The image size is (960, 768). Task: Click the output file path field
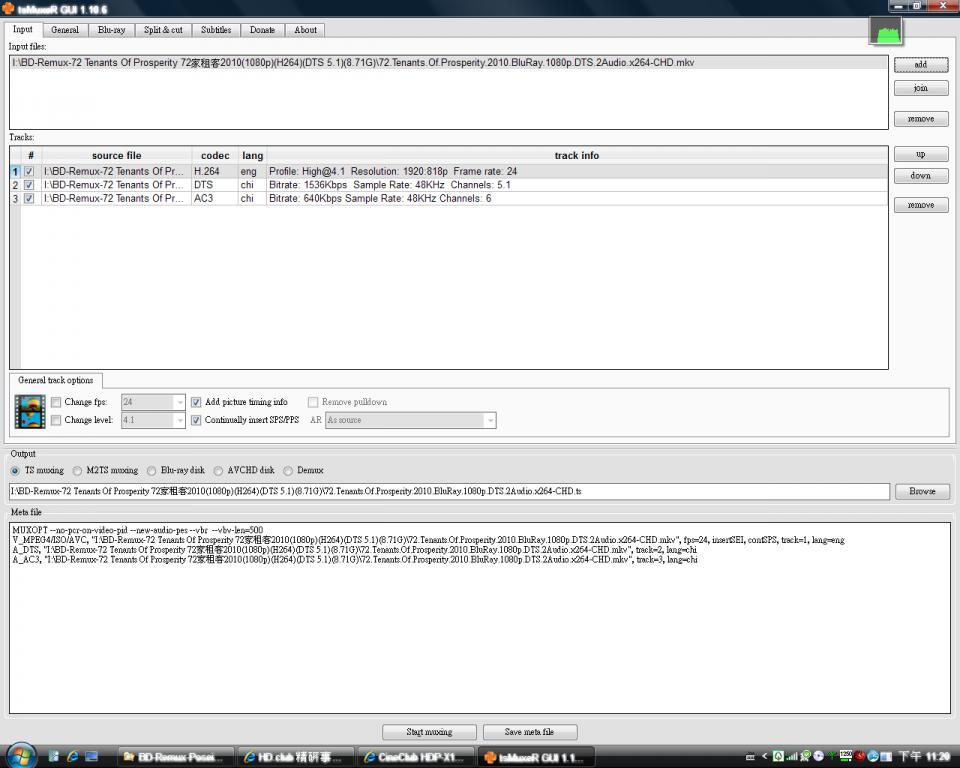point(449,491)
